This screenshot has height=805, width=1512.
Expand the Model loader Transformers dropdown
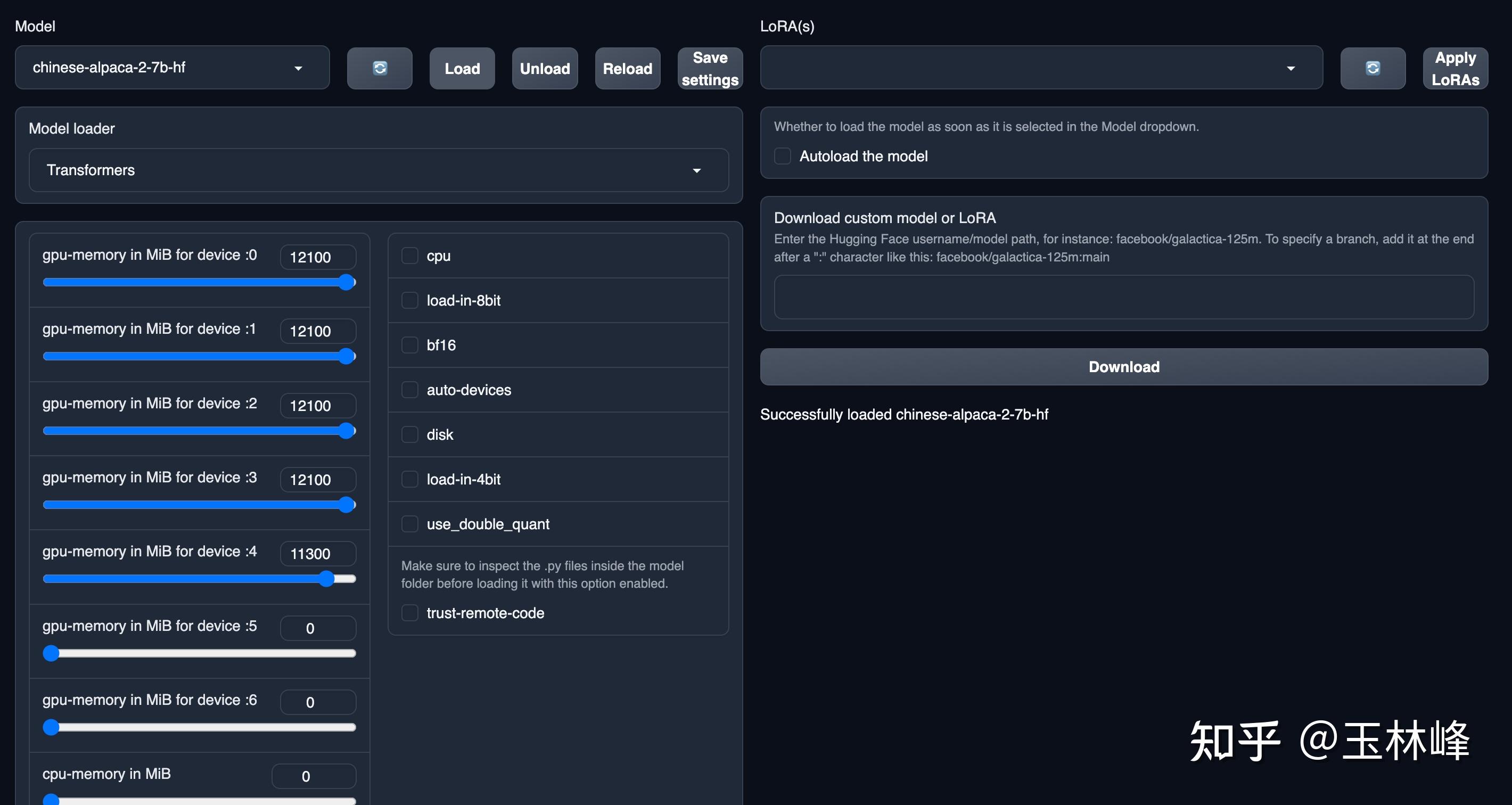(x=379, y=170)
